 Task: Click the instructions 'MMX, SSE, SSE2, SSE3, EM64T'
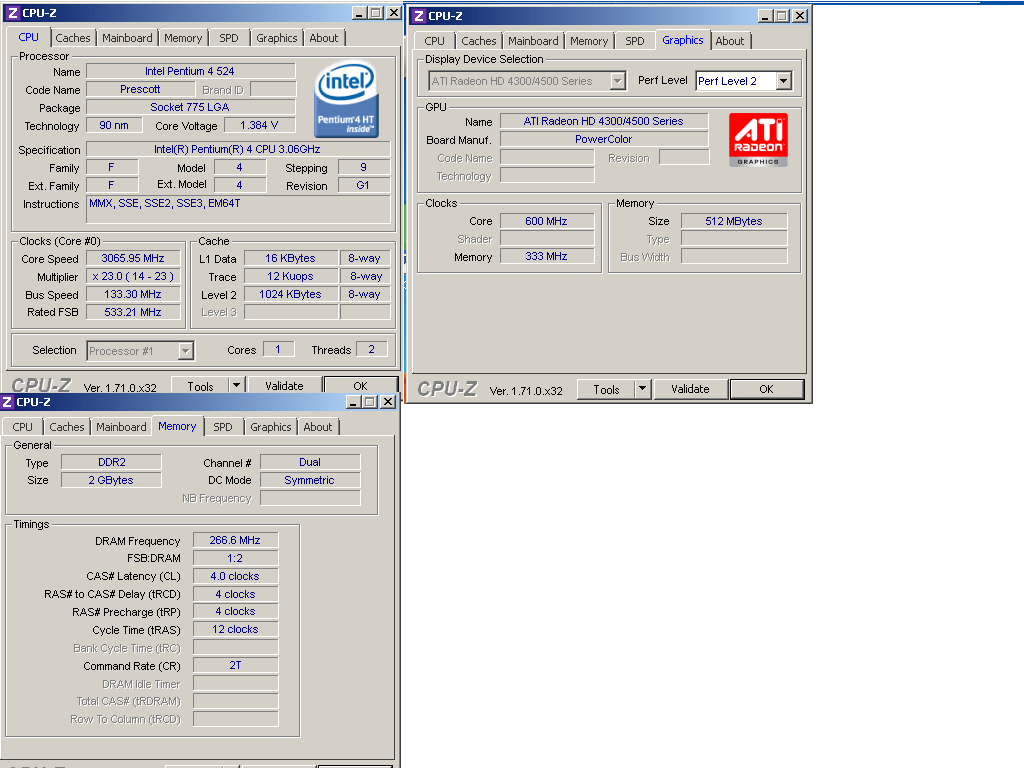[238, 210]
